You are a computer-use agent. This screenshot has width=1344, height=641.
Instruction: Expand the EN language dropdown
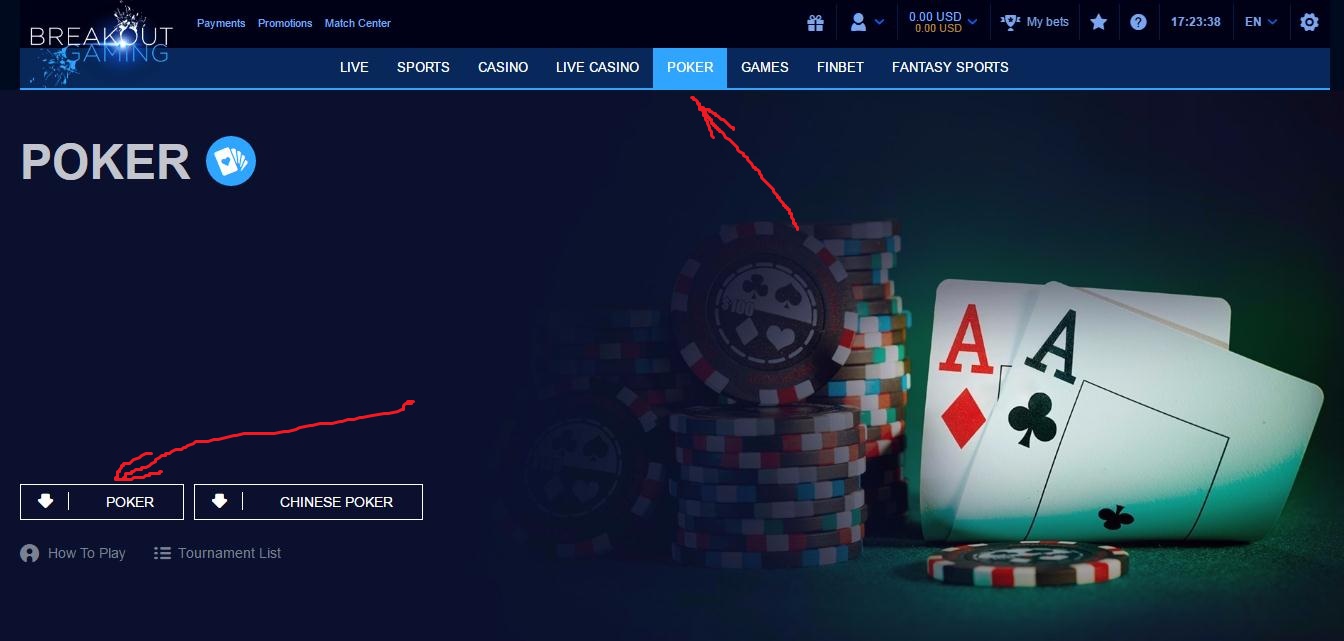pos(1260,22)
